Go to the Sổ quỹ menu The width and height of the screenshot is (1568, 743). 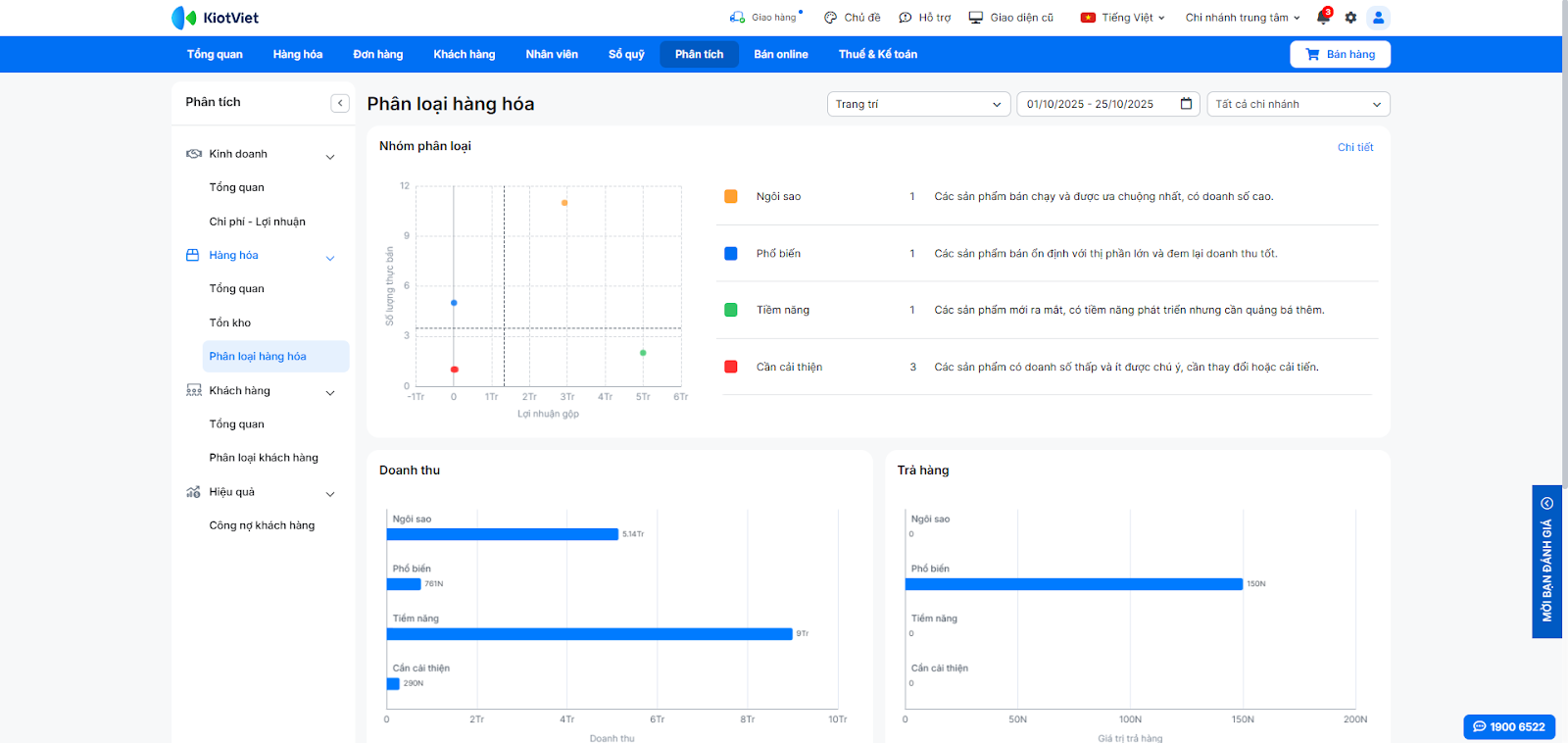[x=626, y=54]
